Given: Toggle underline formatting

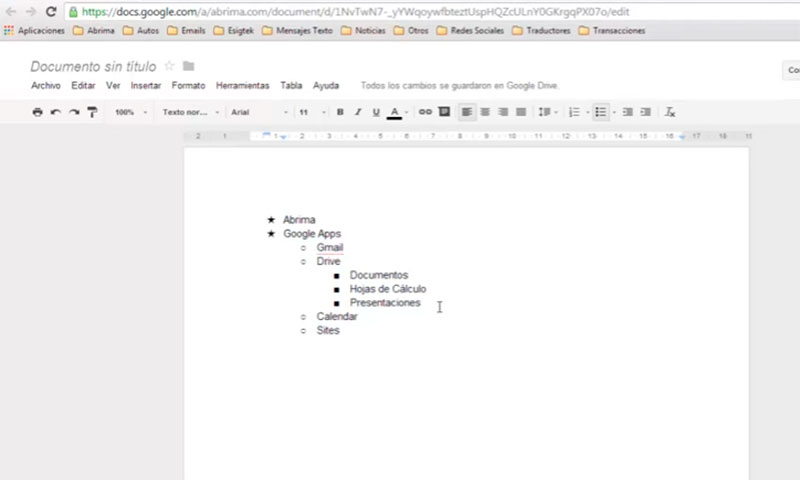Looking at the screenshot, I should 376,112.
